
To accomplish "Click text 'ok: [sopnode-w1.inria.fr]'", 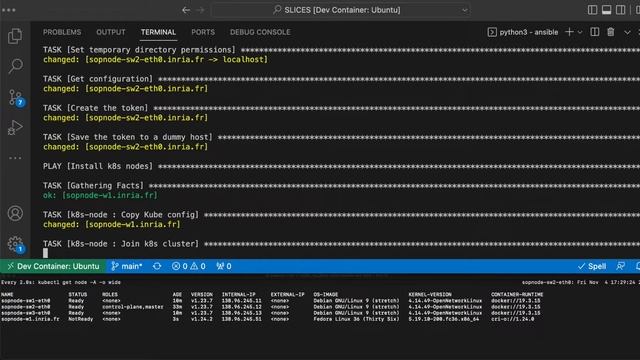I will tap(100, 195).
